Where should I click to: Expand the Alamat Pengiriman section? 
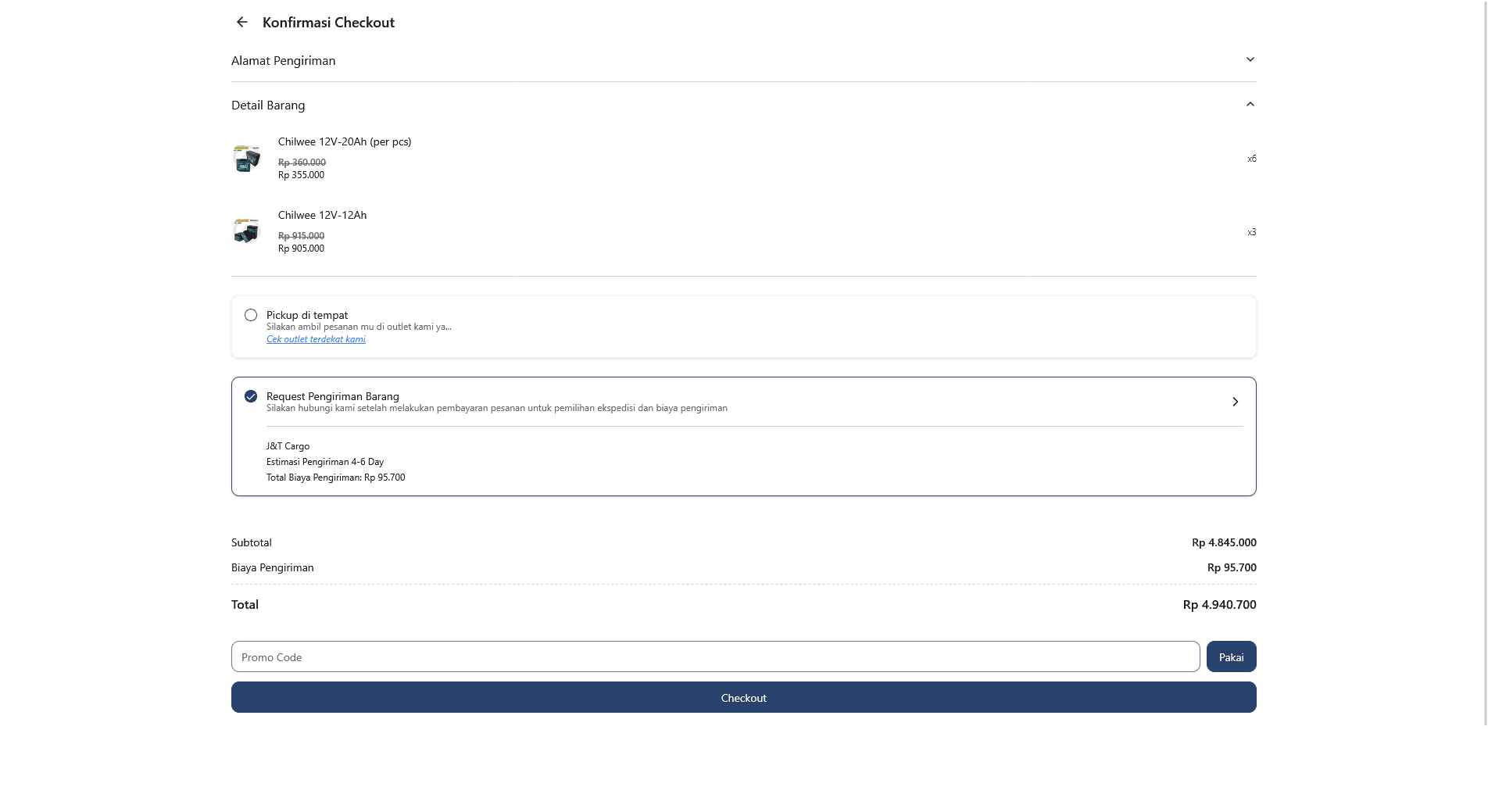pyautogui.click(x=1250, y=60)
